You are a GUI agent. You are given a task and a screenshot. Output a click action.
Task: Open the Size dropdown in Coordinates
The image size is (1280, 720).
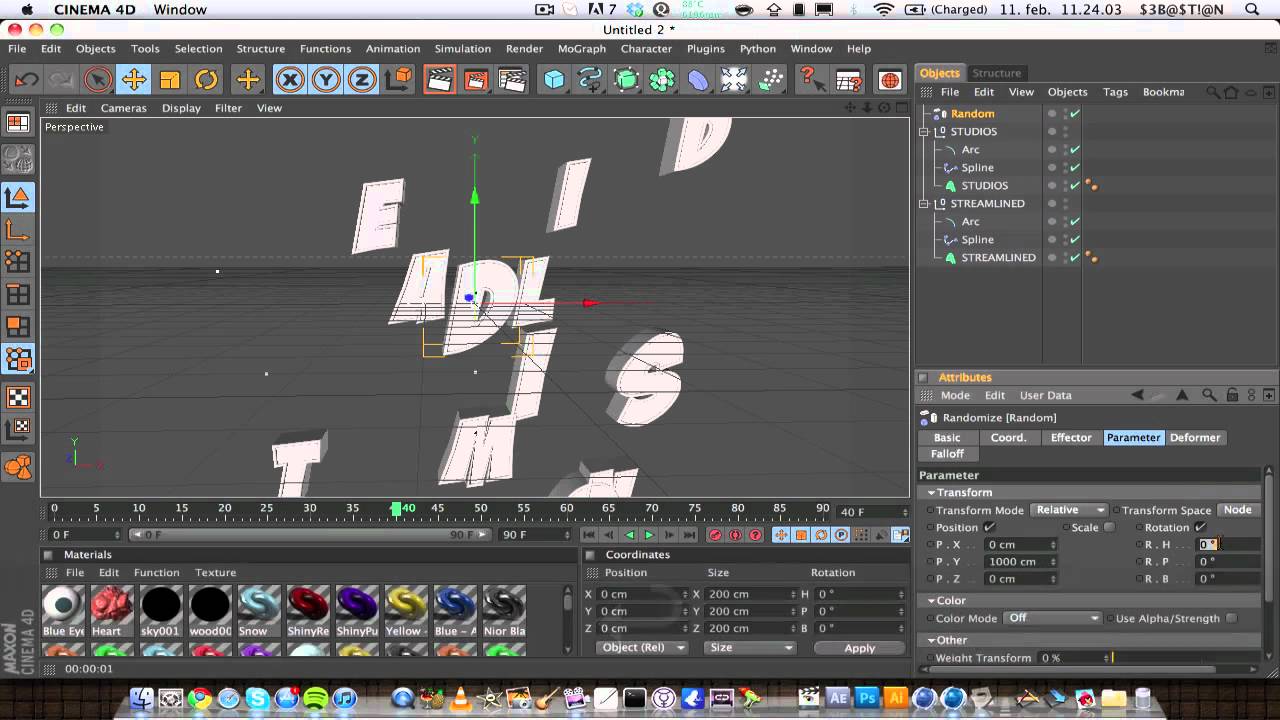tap(749, 648)
